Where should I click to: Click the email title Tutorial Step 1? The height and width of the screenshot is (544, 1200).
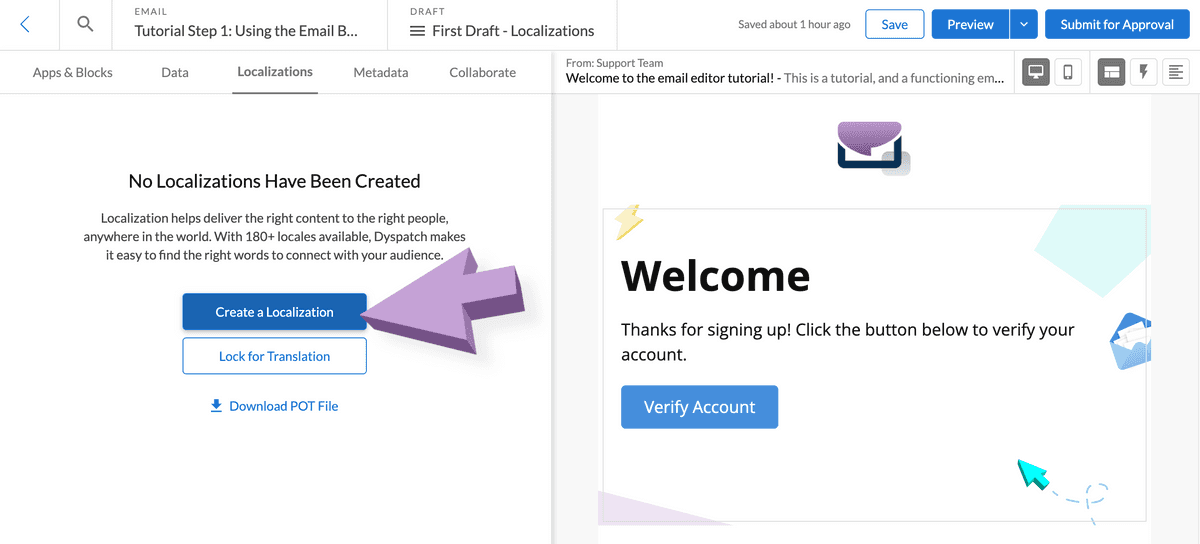246,31
